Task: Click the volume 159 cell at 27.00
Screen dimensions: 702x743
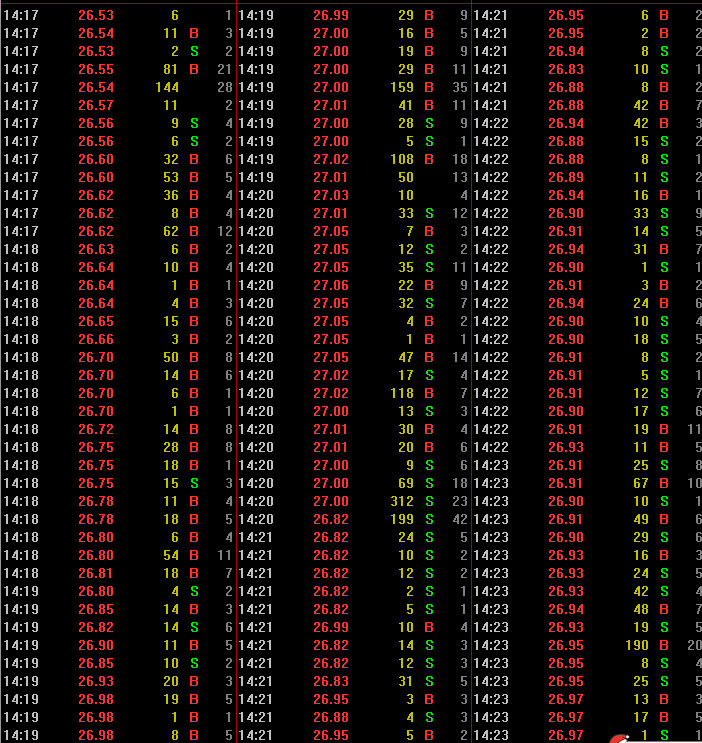Action: [x=402, y=87]
